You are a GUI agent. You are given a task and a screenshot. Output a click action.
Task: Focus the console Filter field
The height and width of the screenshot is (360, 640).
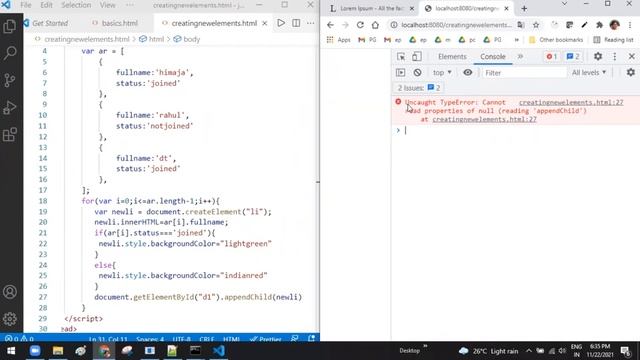pos(524,73)
